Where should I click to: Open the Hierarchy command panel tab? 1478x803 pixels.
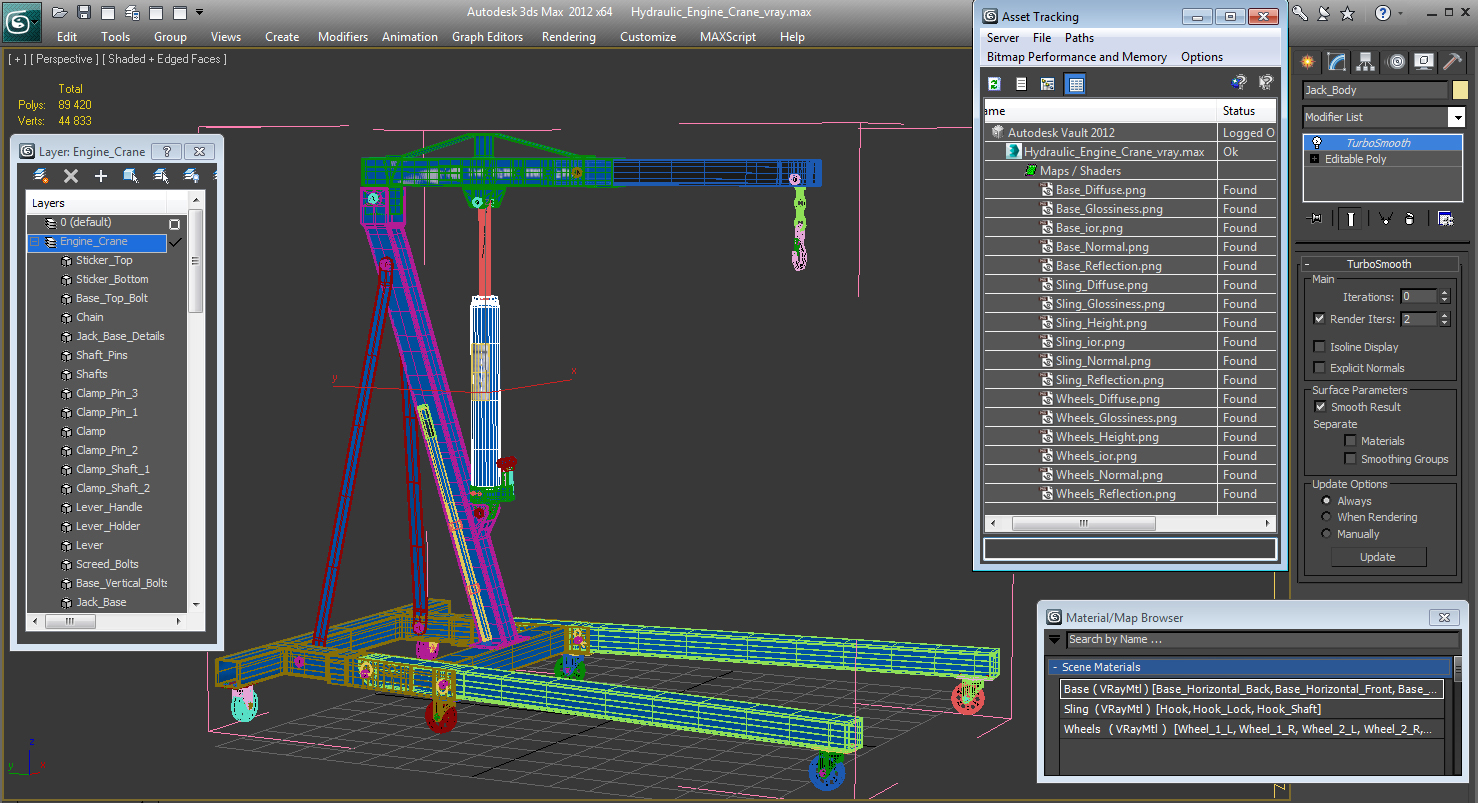1366,62
